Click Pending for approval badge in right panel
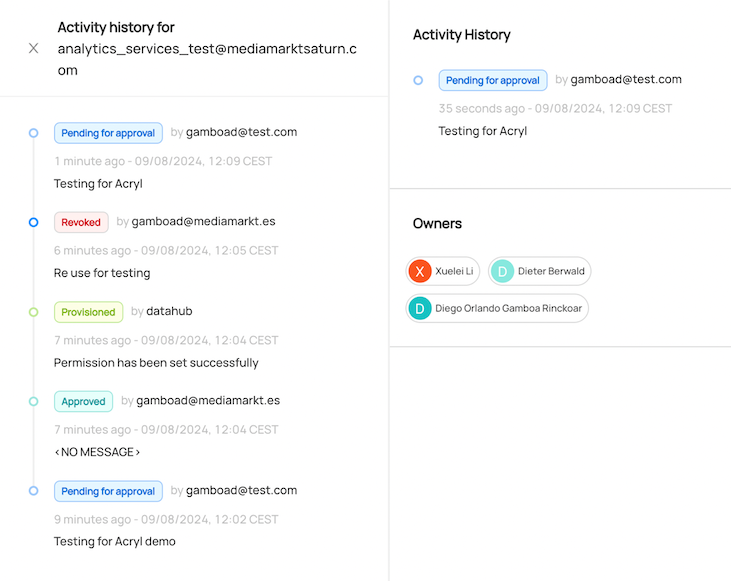The height and width of the screenshot is (581, 731). [x=493, y=80]
